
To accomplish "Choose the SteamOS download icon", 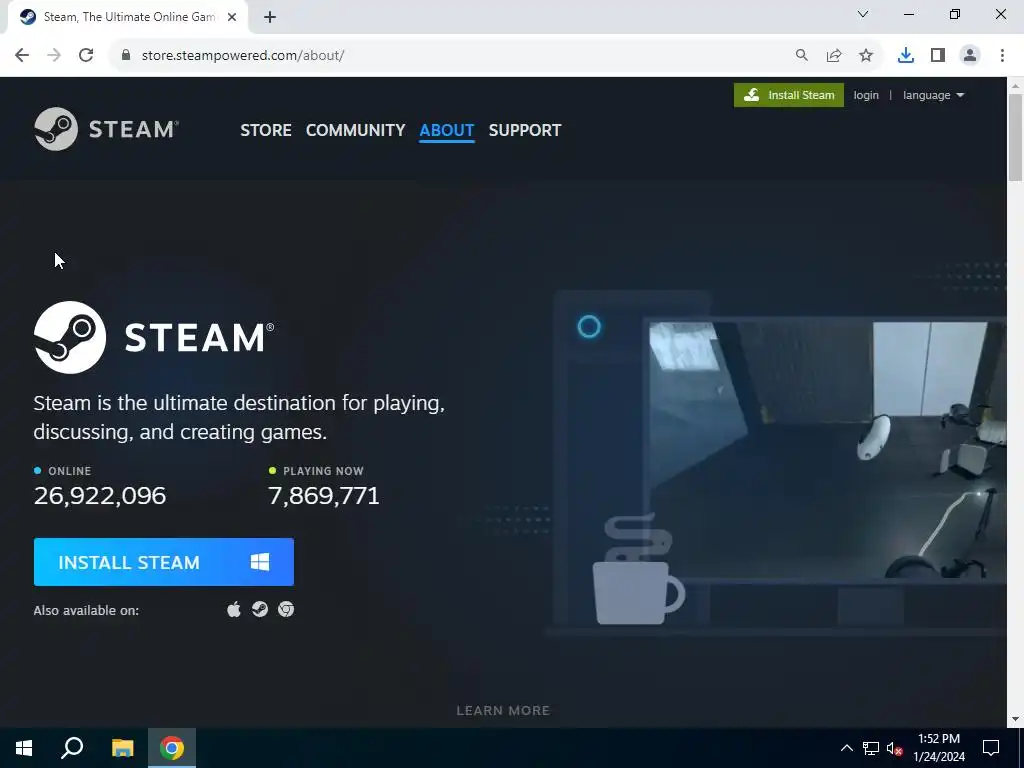I will coord(260,609).
